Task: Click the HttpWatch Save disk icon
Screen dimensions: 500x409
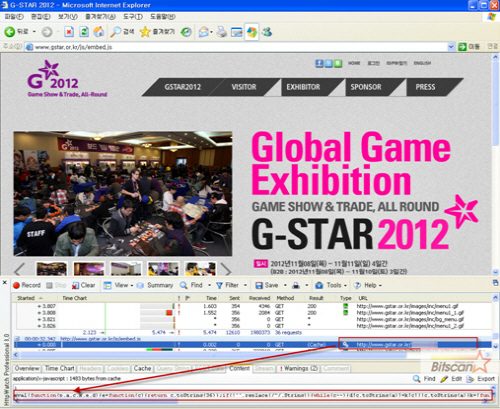Action: 259,286
